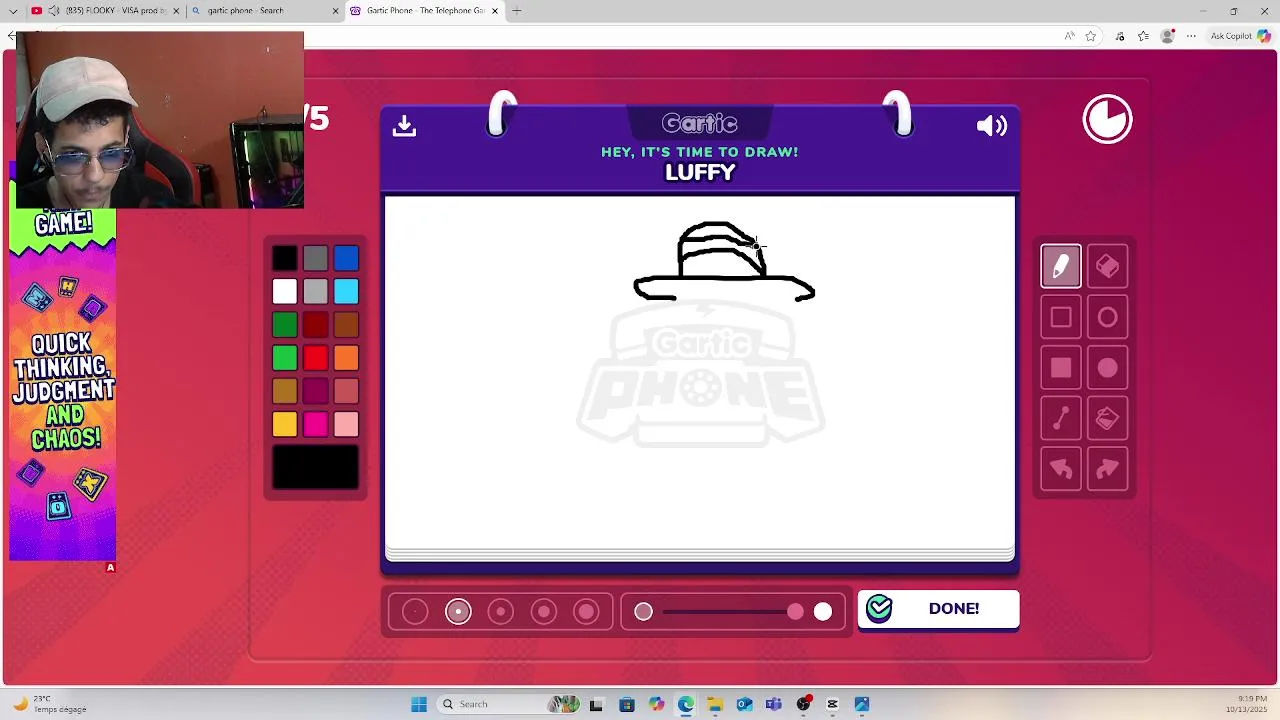Undo the last stroke
Screen dimensions: 1280x720
(x=1061, y=470)
